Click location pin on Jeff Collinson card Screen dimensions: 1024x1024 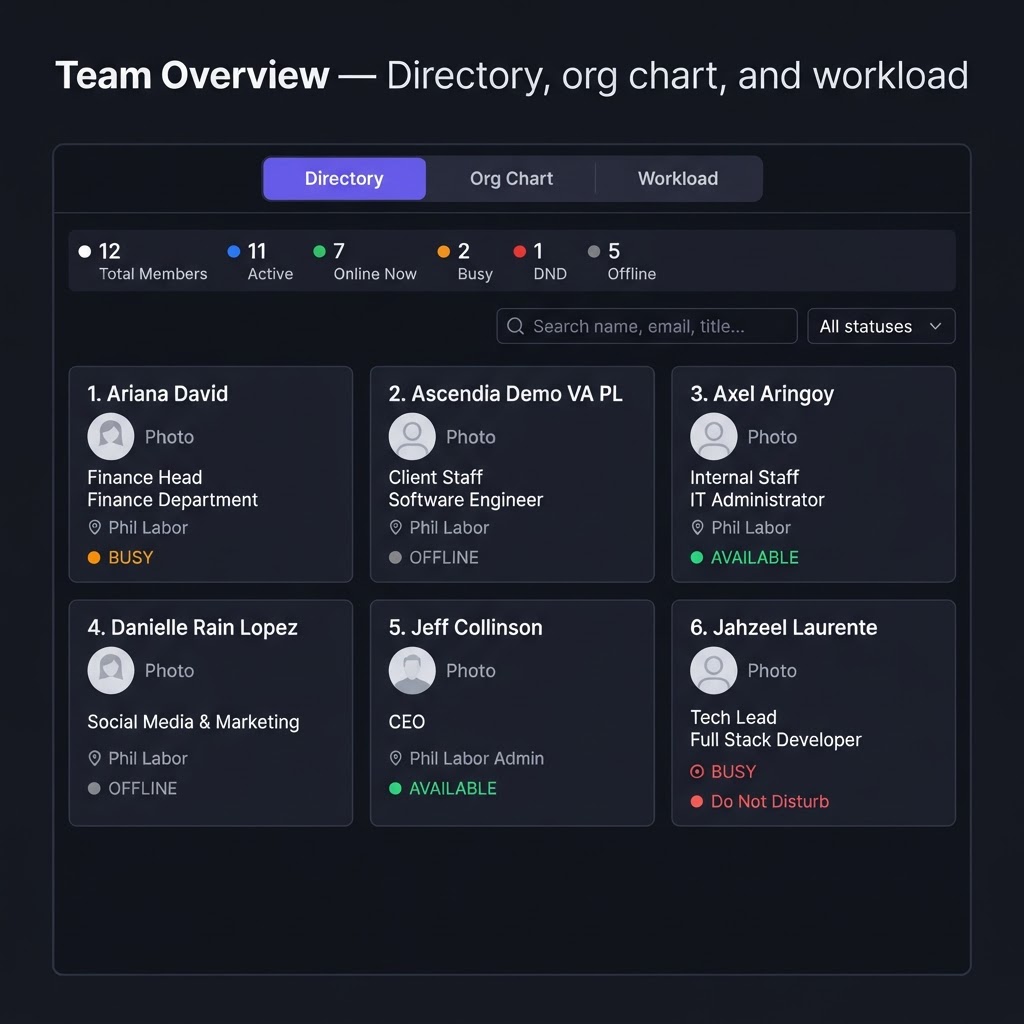point(395,758)
